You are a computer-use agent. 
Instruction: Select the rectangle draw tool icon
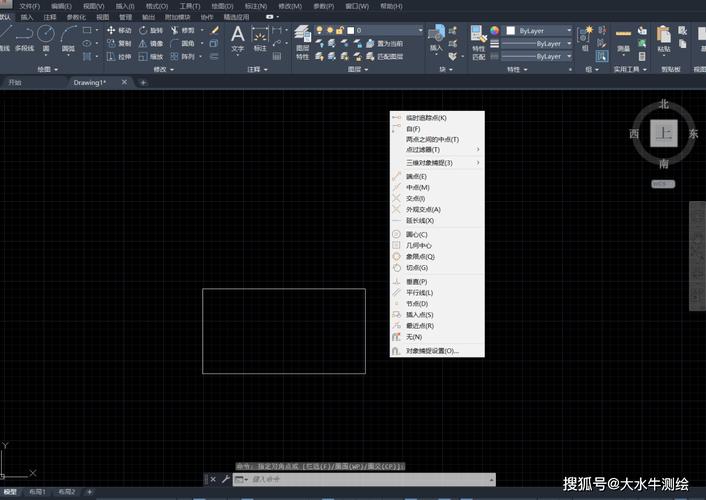pos(87,30)
